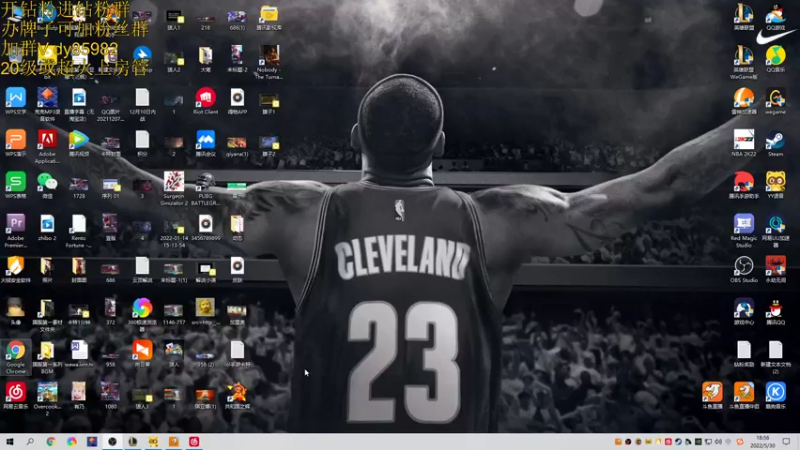Open the Google Chrome desktop shortcut

[x=16, y=357]
